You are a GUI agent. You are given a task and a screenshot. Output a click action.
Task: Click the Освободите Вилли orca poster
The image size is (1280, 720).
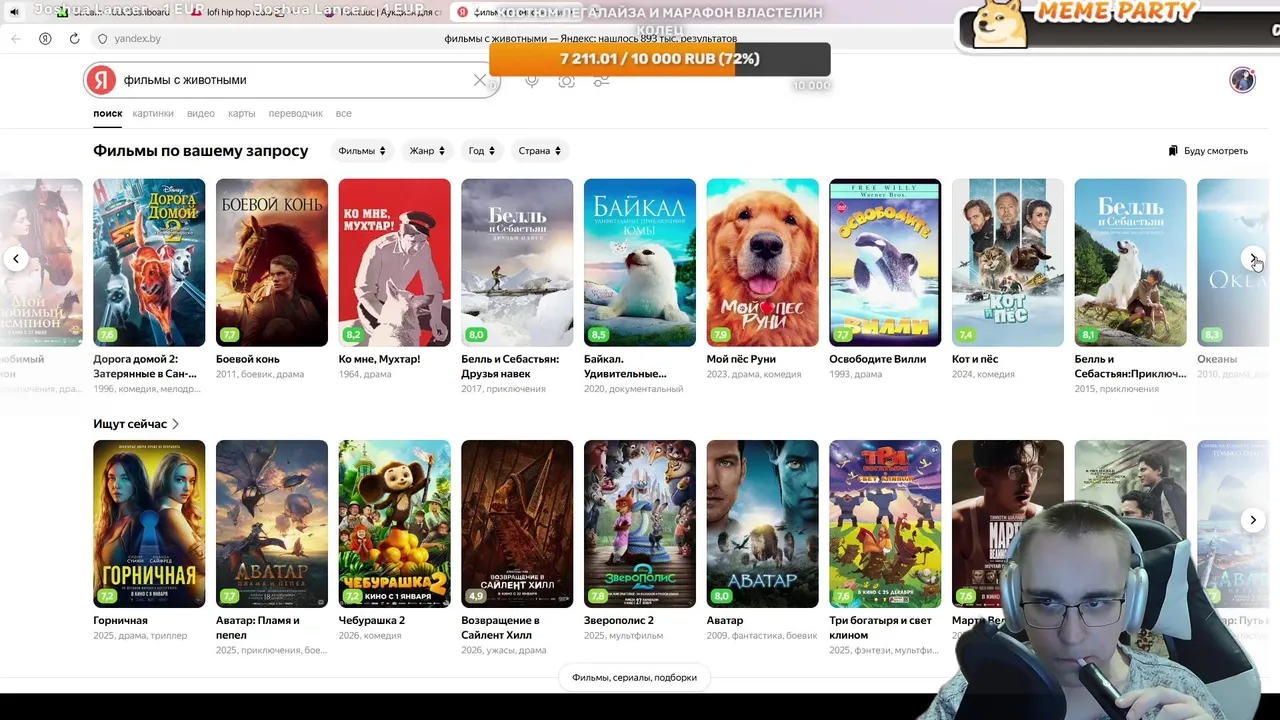coord(885,263)
